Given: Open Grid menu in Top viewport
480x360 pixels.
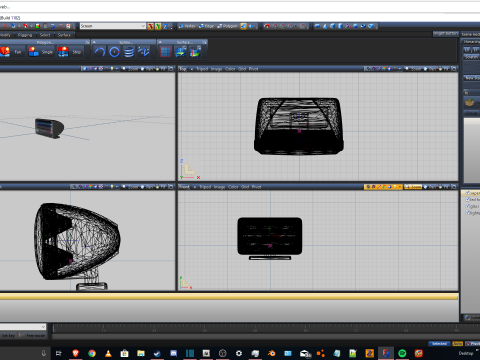Looking at the screenshot, I should 242,69.
